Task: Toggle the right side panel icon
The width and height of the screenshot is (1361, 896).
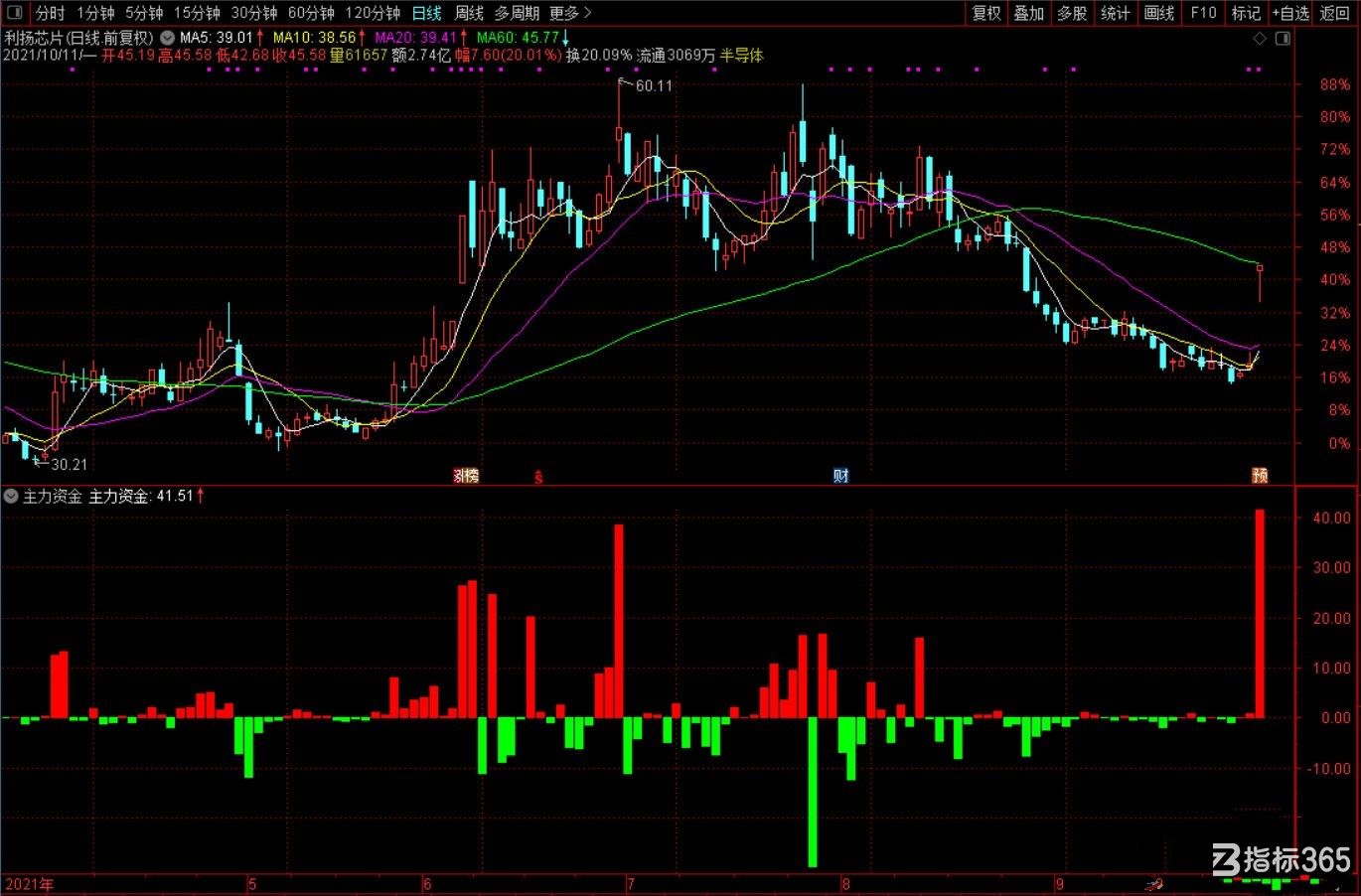Action: (1283, 39)
